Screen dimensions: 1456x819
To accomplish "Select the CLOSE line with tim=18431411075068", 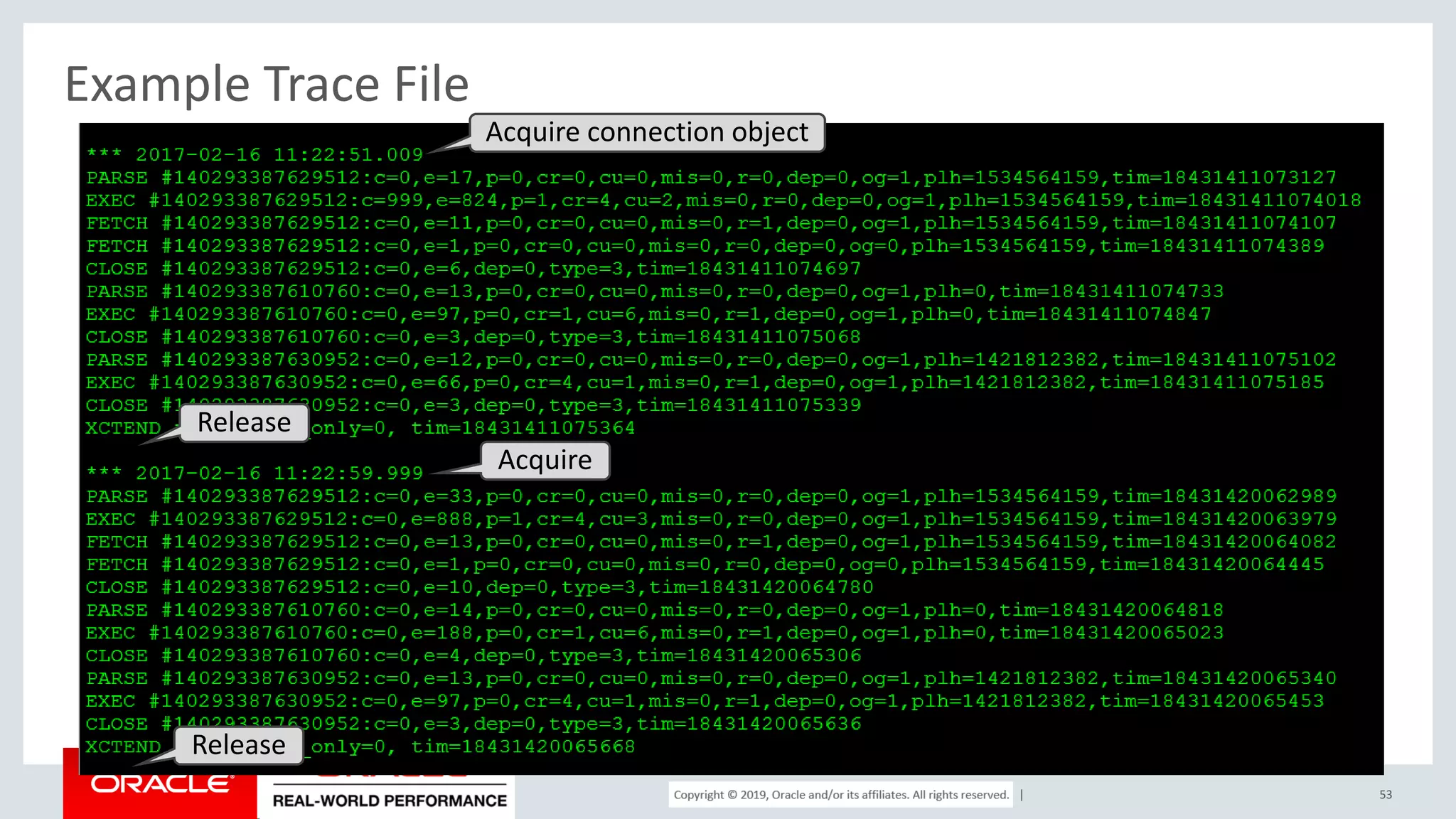I will pyautogui.click(x=473, y=336).
